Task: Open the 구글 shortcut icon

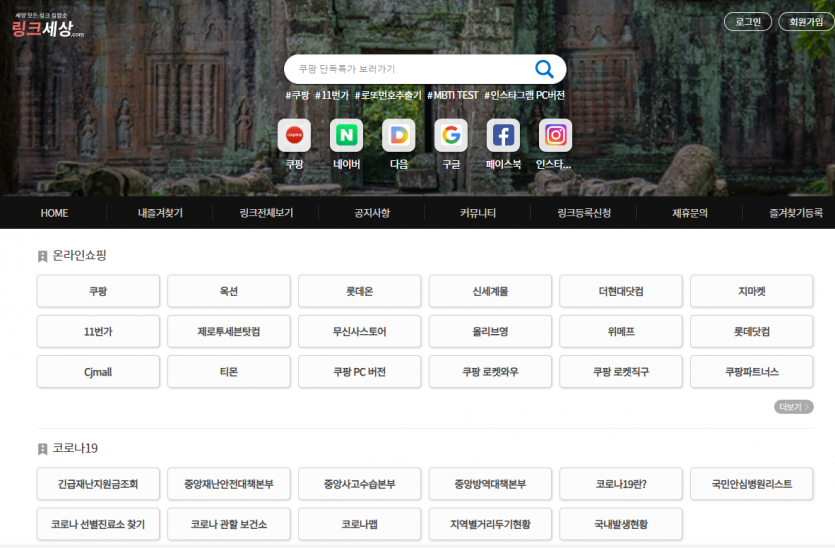Action: pos(451,135)
